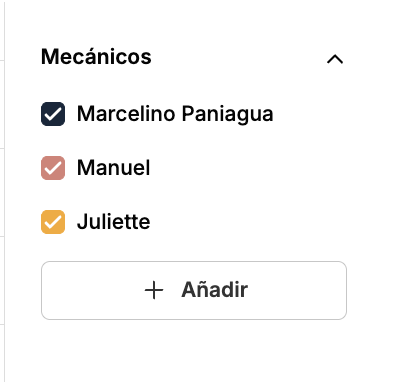This screenshot has width=412, height=382.
Task: Select the Manuel mechanic name
Action: point(113,168)
